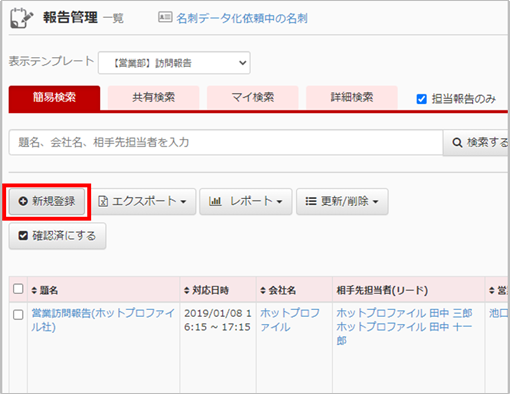The width and height of the screenshot is (510, 394).
Task: Switch to the 詳細検索 tab
Action: (x=352, y=97)
